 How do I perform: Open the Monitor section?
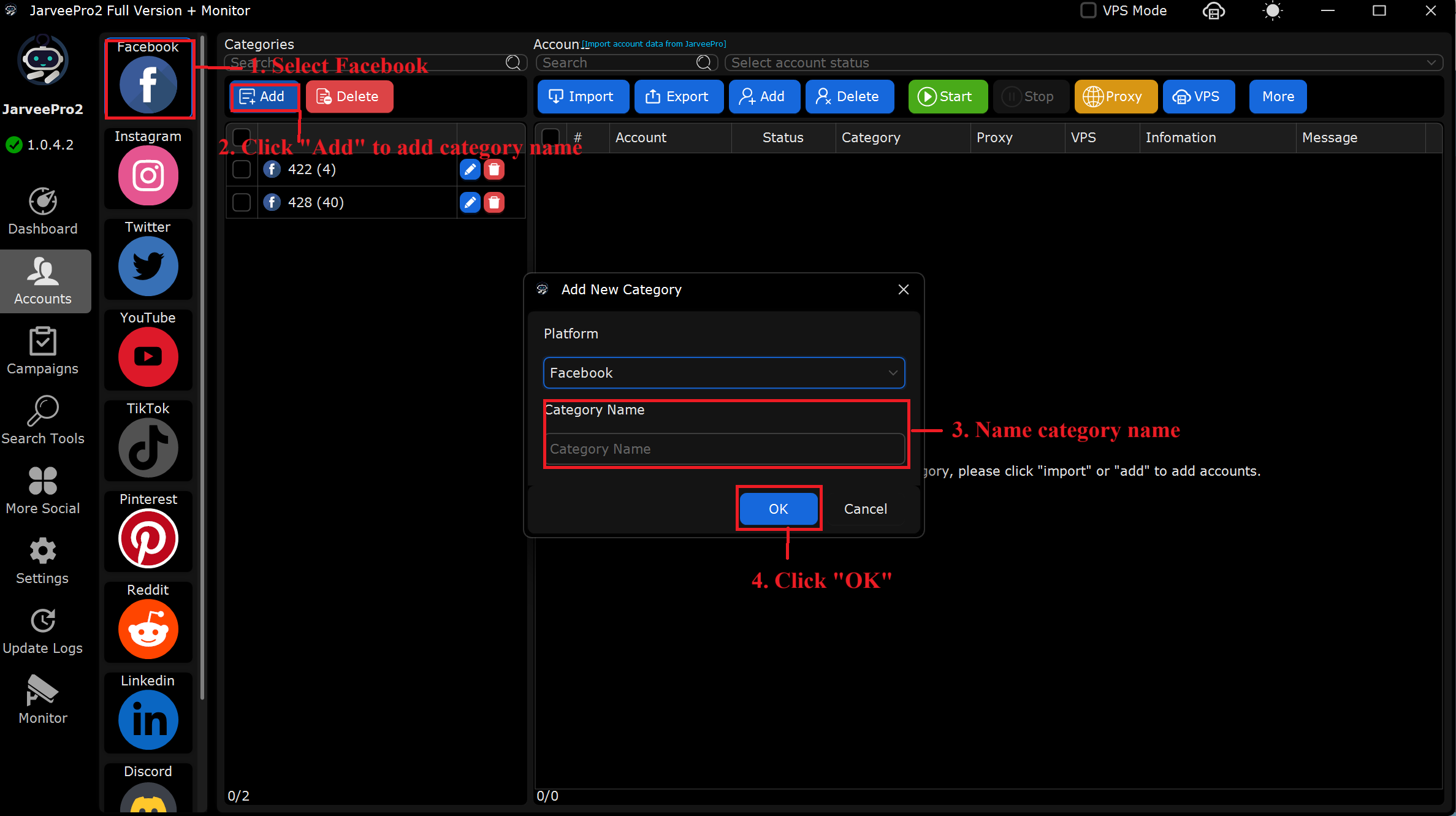pyautogui.click(x=43, y=701)
